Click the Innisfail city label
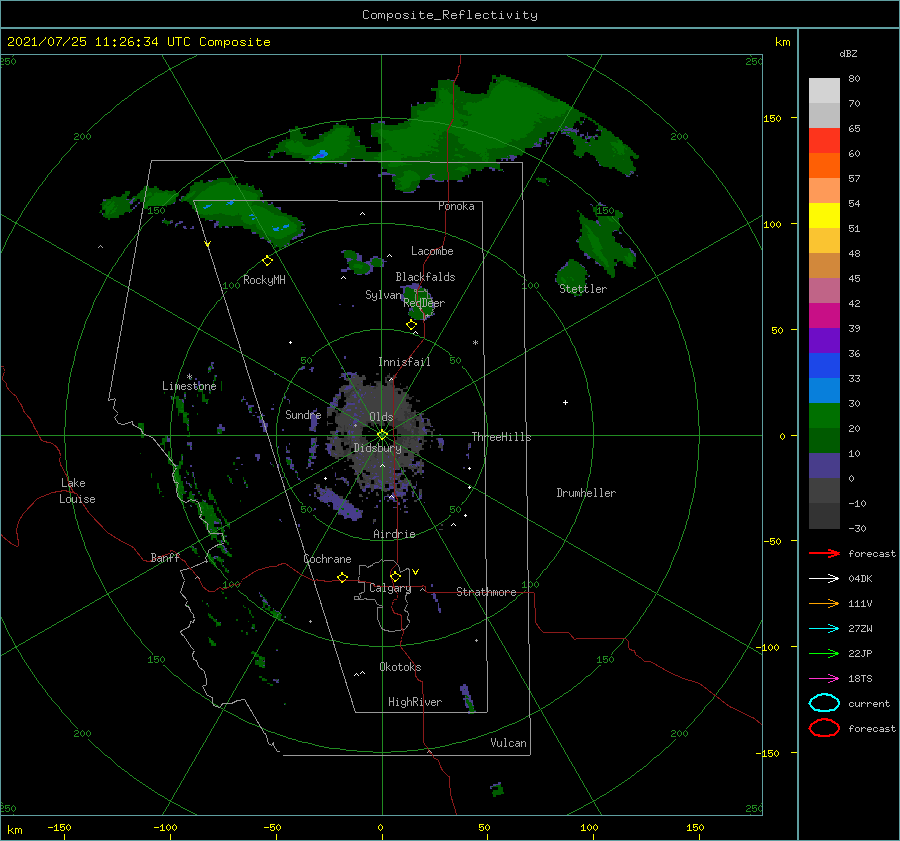 click(x=404, y=362)
